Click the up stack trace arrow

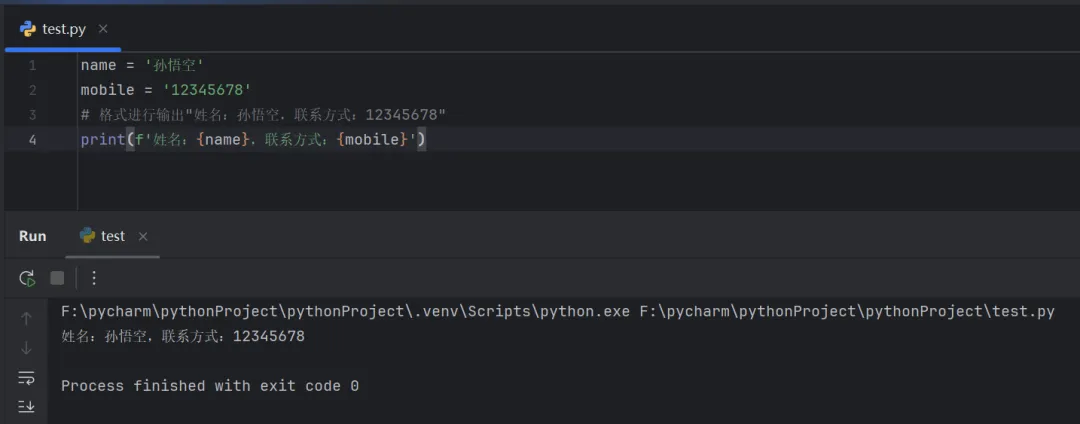pyautogui.click(x=27, y=319)
